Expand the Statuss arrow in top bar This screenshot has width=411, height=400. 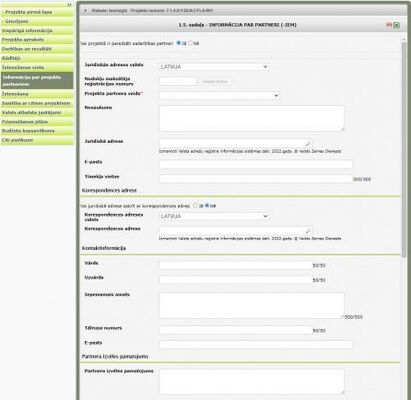click(x=86, y=11)
